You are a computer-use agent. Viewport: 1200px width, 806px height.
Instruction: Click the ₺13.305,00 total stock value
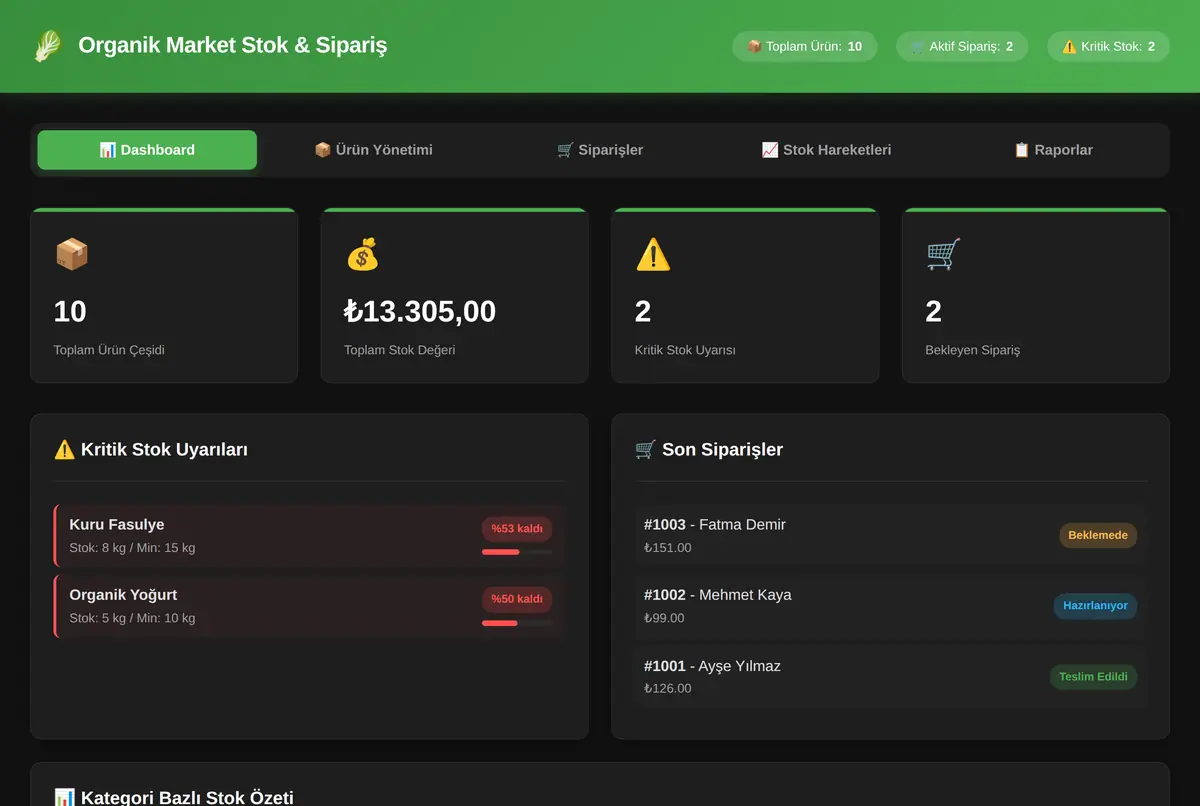click(420, 311)
